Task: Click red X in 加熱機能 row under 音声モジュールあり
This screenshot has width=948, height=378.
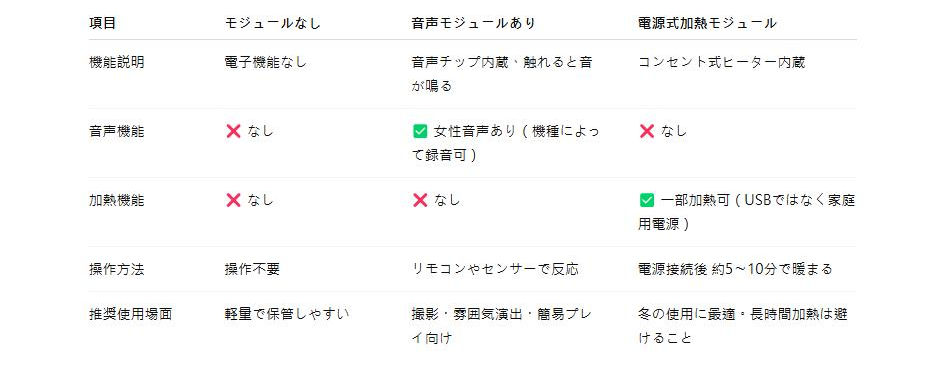Action: point(420,200)
